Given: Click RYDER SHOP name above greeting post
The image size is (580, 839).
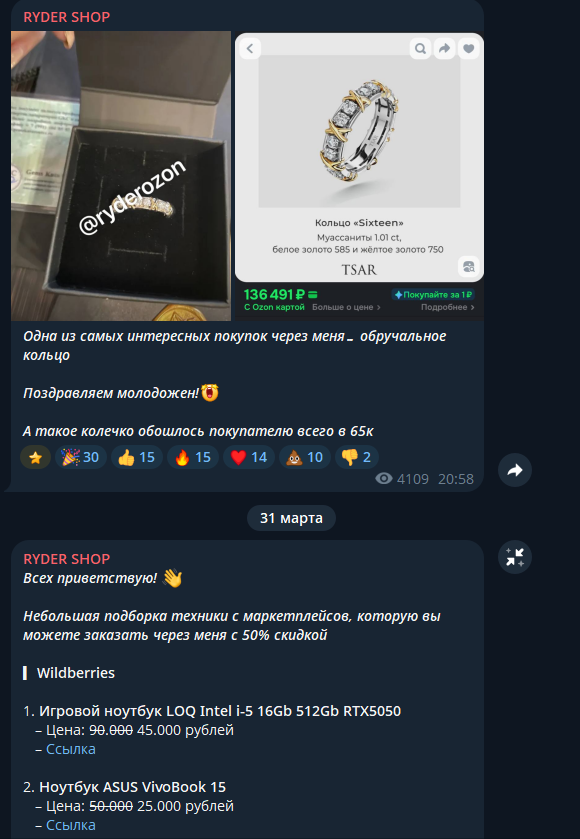Looking at the screenshot, I should click(x=67, y=559).
